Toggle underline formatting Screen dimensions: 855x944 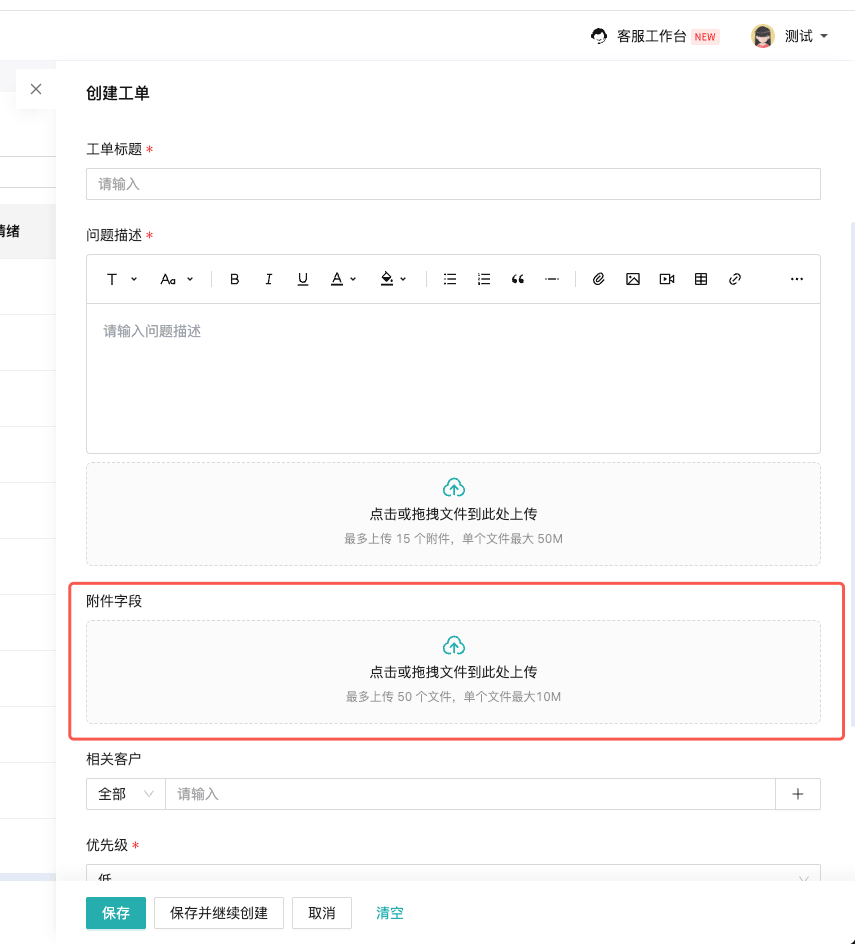[303, 279]
